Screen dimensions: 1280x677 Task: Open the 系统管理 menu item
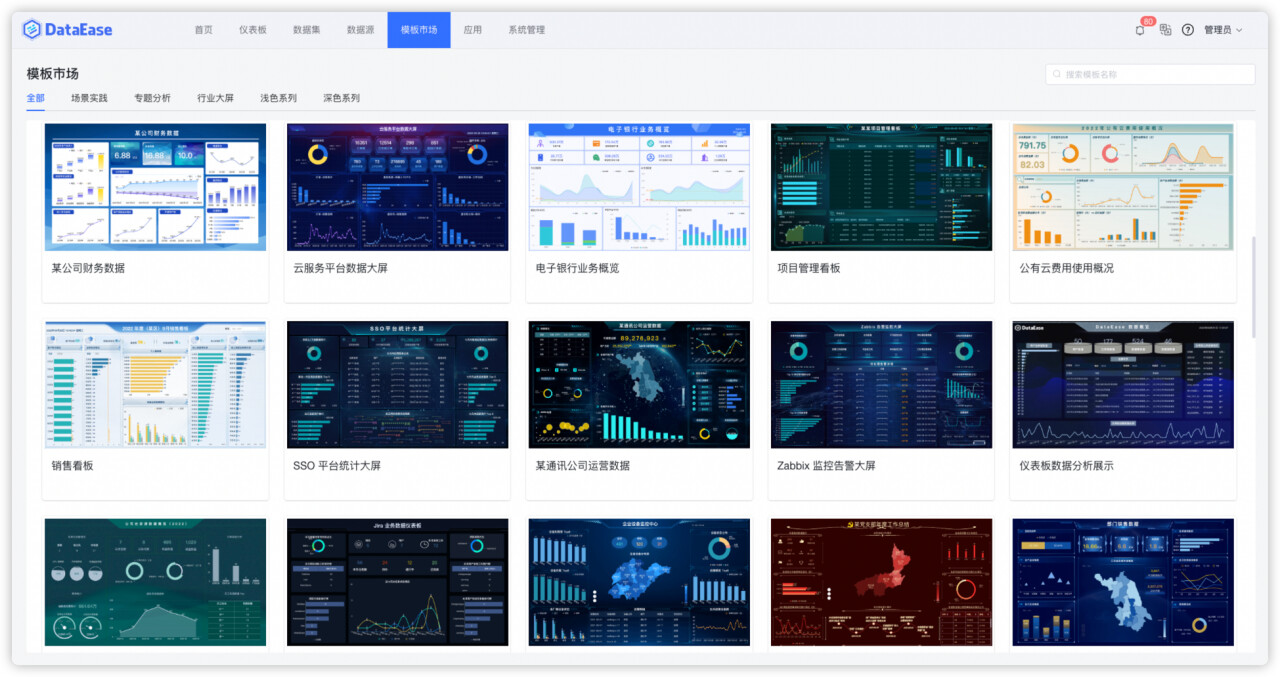tap(526, 30)
